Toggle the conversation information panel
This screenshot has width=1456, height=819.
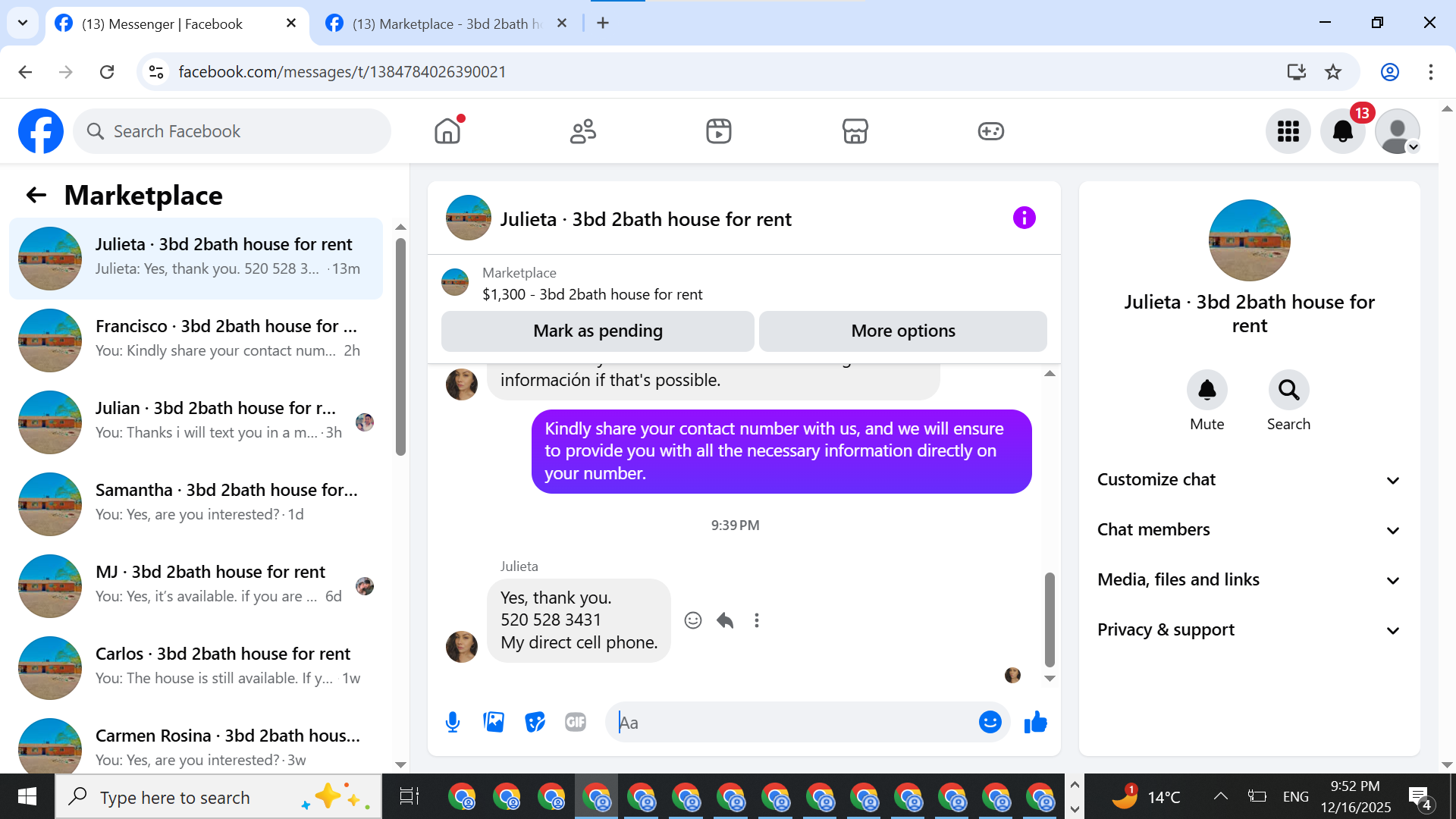pos(1024,218)
